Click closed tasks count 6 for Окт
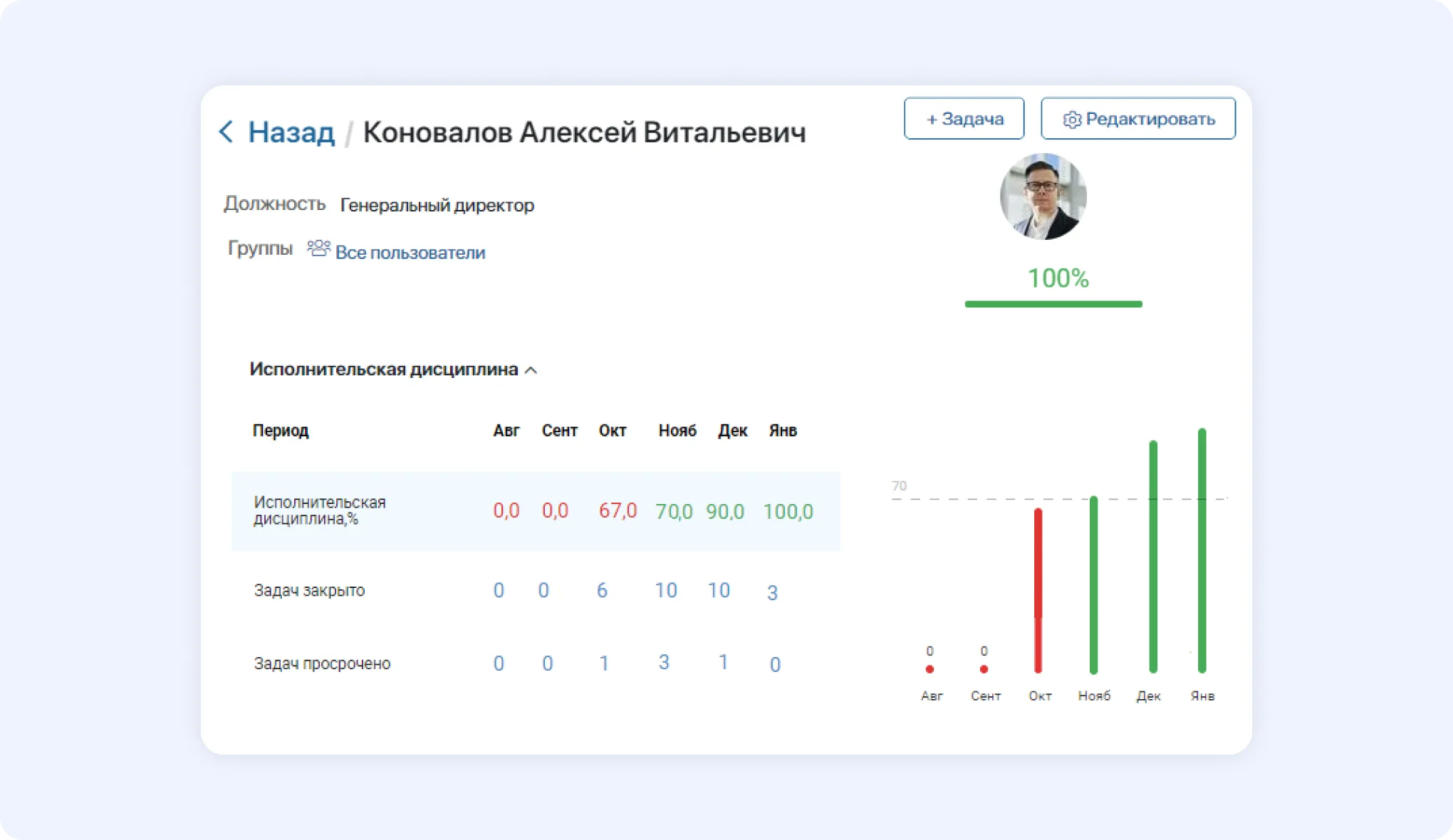The image size is (1453, 840). click(x=602, y=590)
